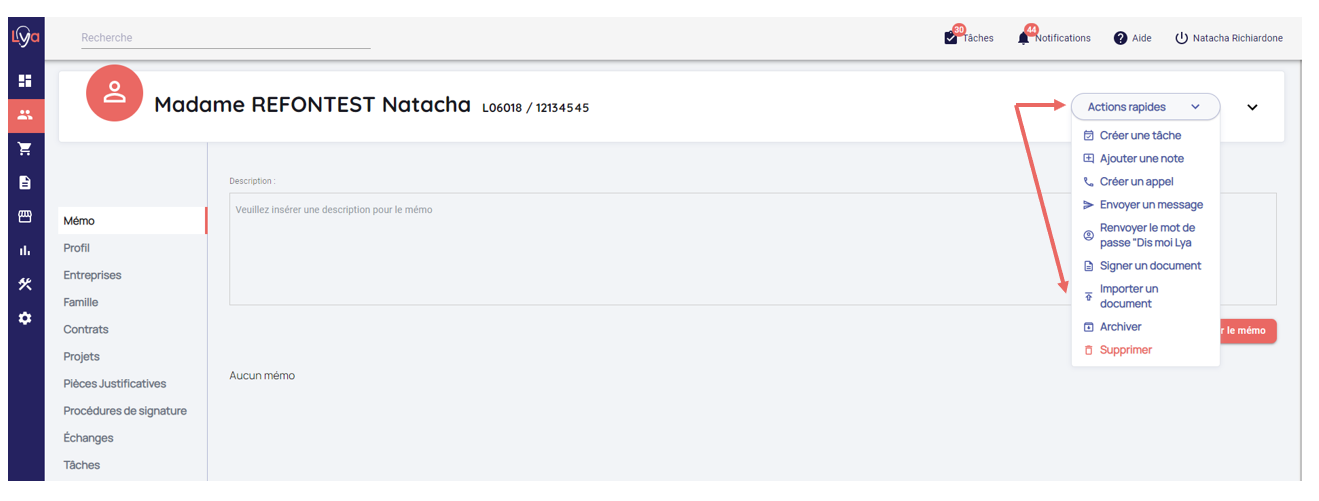Click the Notifications bell icon
Screen dimensions: 1319x501
pos(1024,38)
